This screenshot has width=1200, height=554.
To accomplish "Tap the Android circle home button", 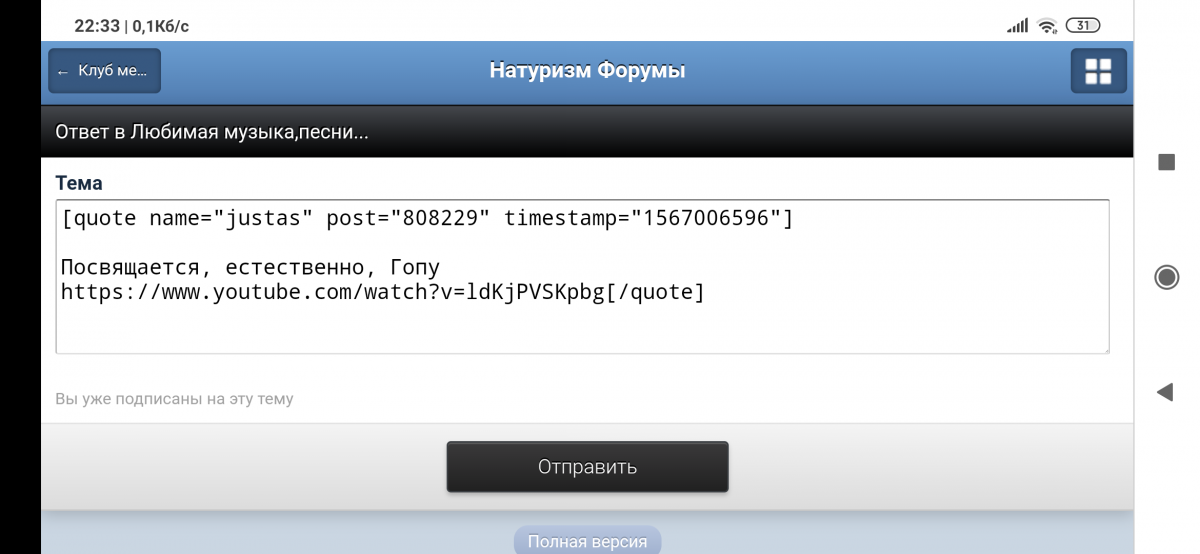I will tap(1166, 277).
